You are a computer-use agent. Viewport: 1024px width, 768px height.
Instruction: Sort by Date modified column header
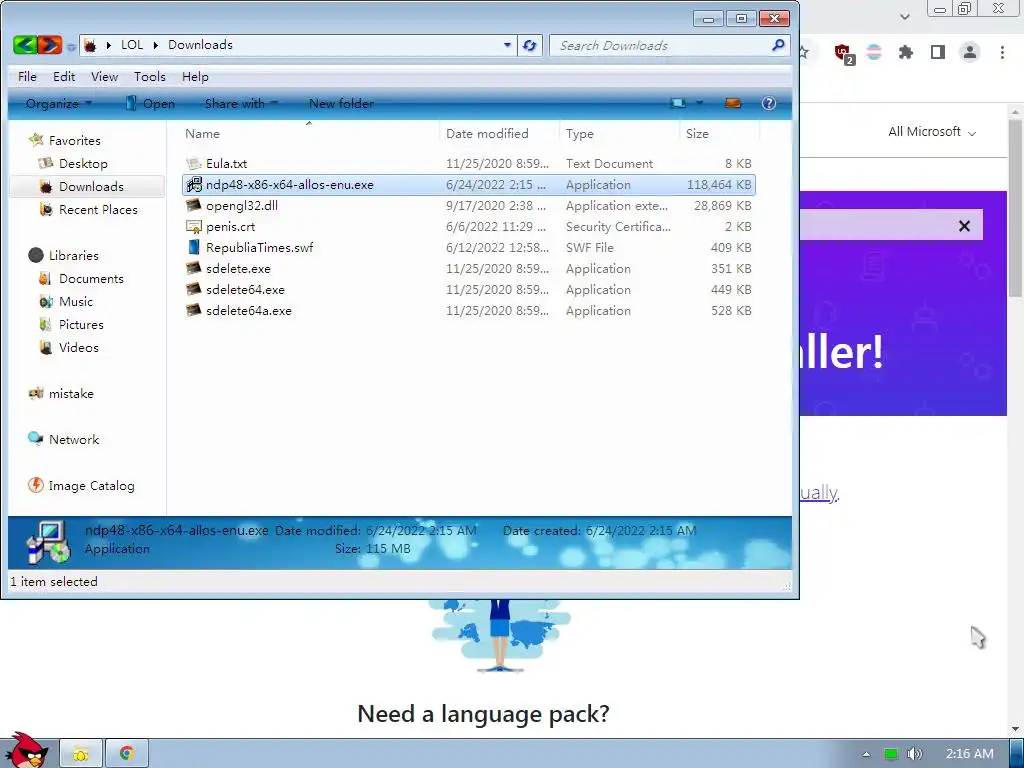[x=500, y=133]
